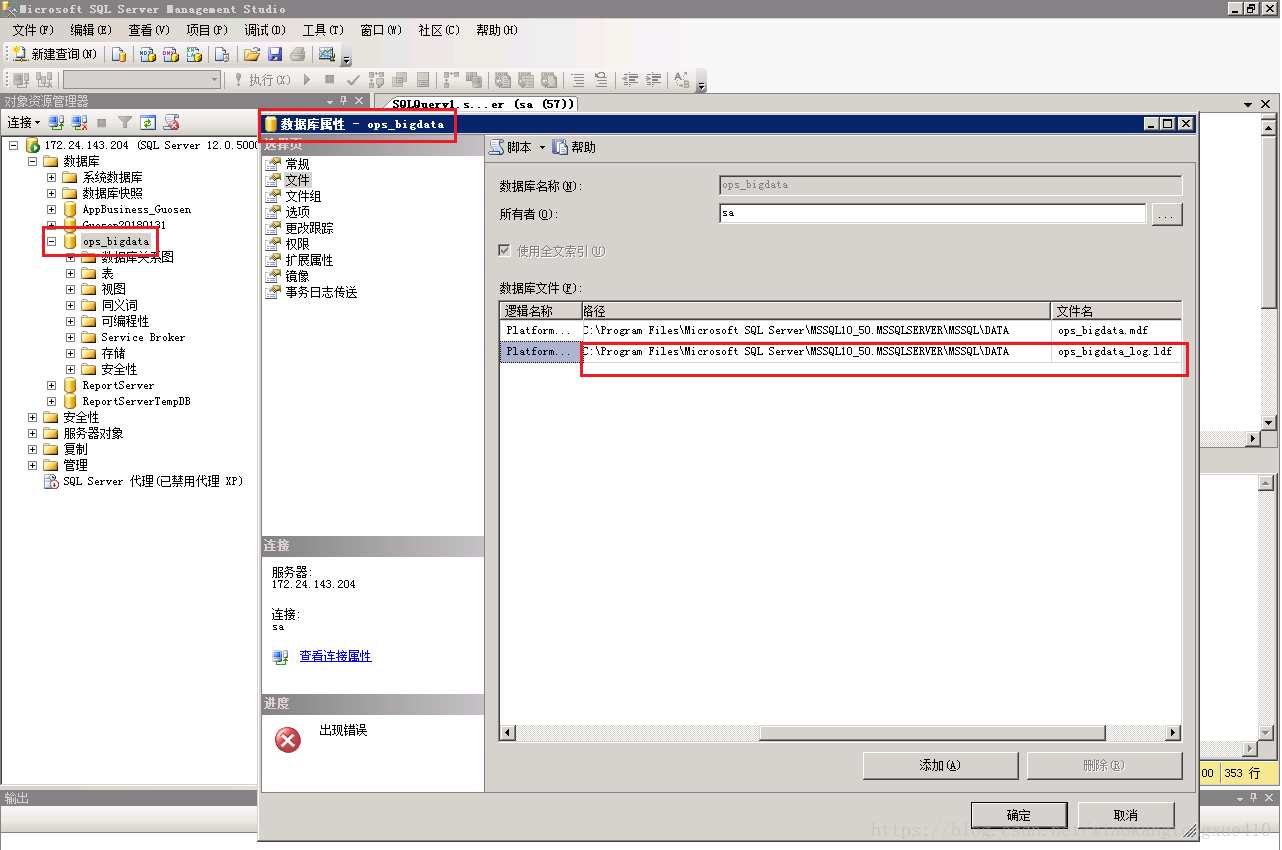Open the Help (帮助) menu
1282x850 pixels.
click(x=496, y=30)
